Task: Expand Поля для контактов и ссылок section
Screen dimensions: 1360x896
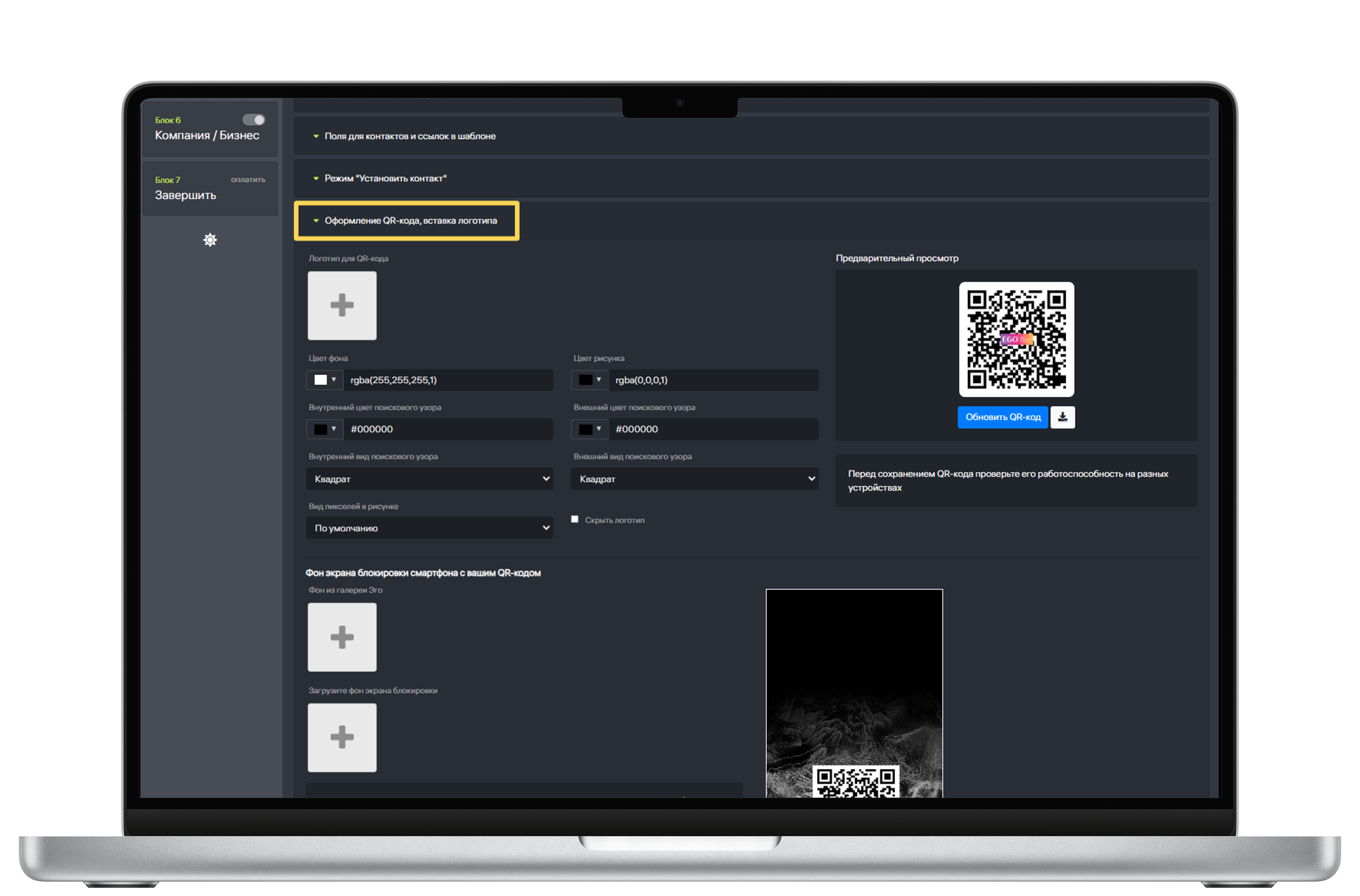Action: point(751,136)
